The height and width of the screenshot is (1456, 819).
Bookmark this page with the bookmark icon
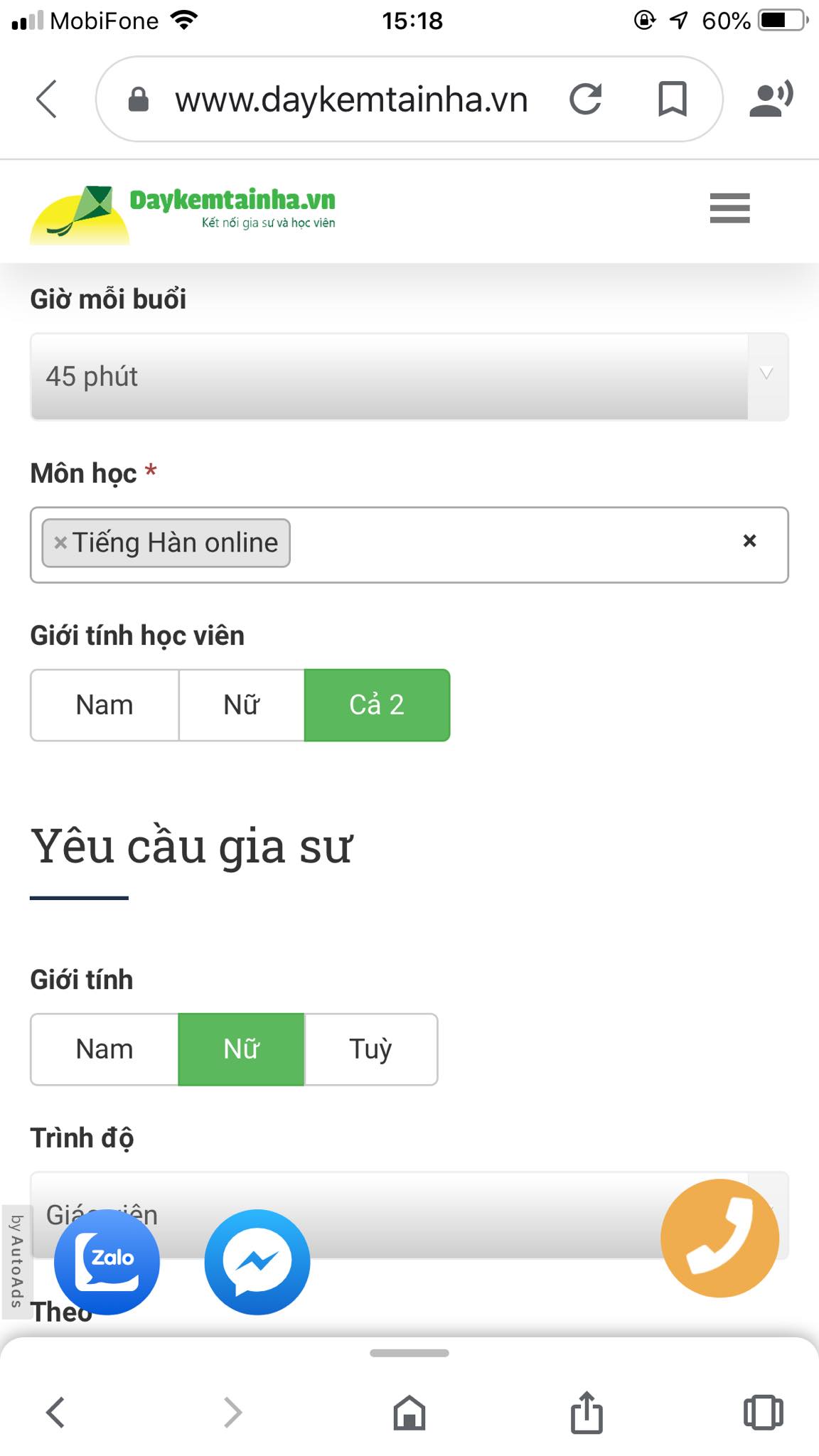(x=671, y=99)
